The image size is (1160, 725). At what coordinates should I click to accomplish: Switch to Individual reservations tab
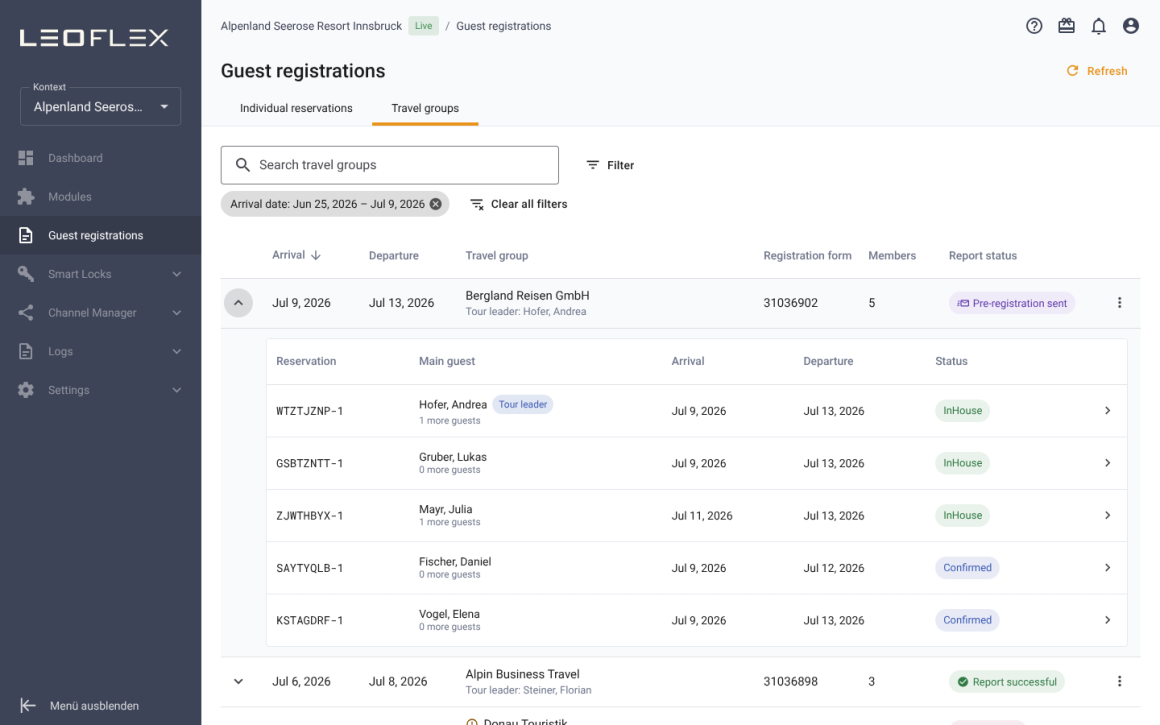(296, 108)
